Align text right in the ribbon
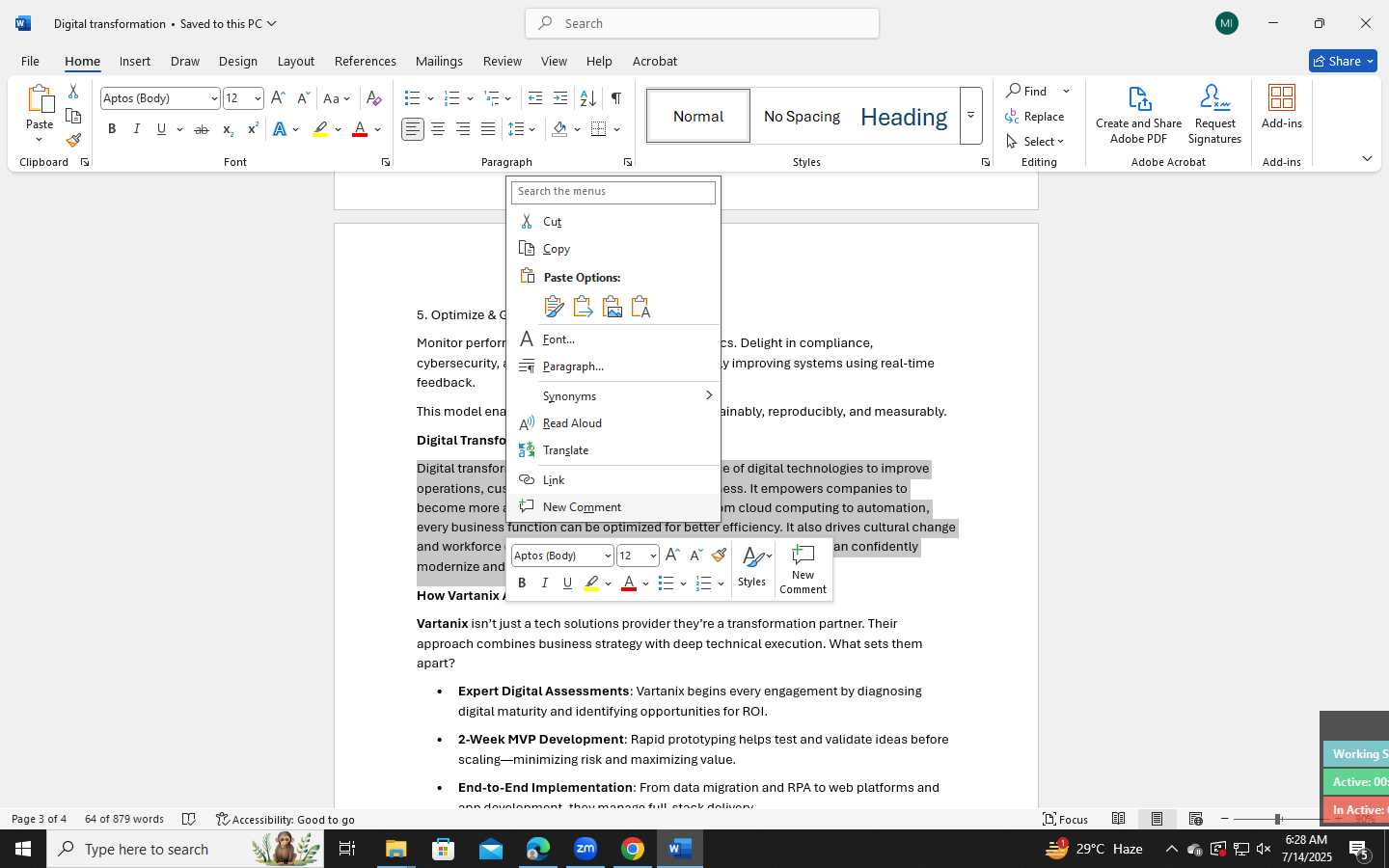Viewport: 1389px width, 868px height. pos(463,129)
